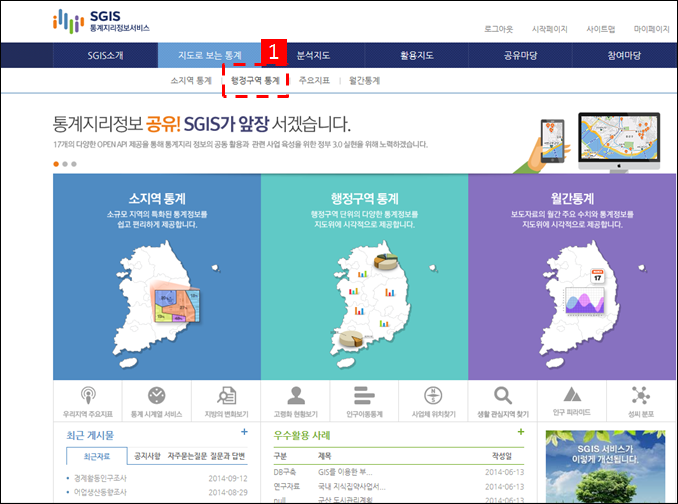This screenshot has width=678, height=504.
Task: Open the 인구이동통계 bars icon
Action: point(364,395)
